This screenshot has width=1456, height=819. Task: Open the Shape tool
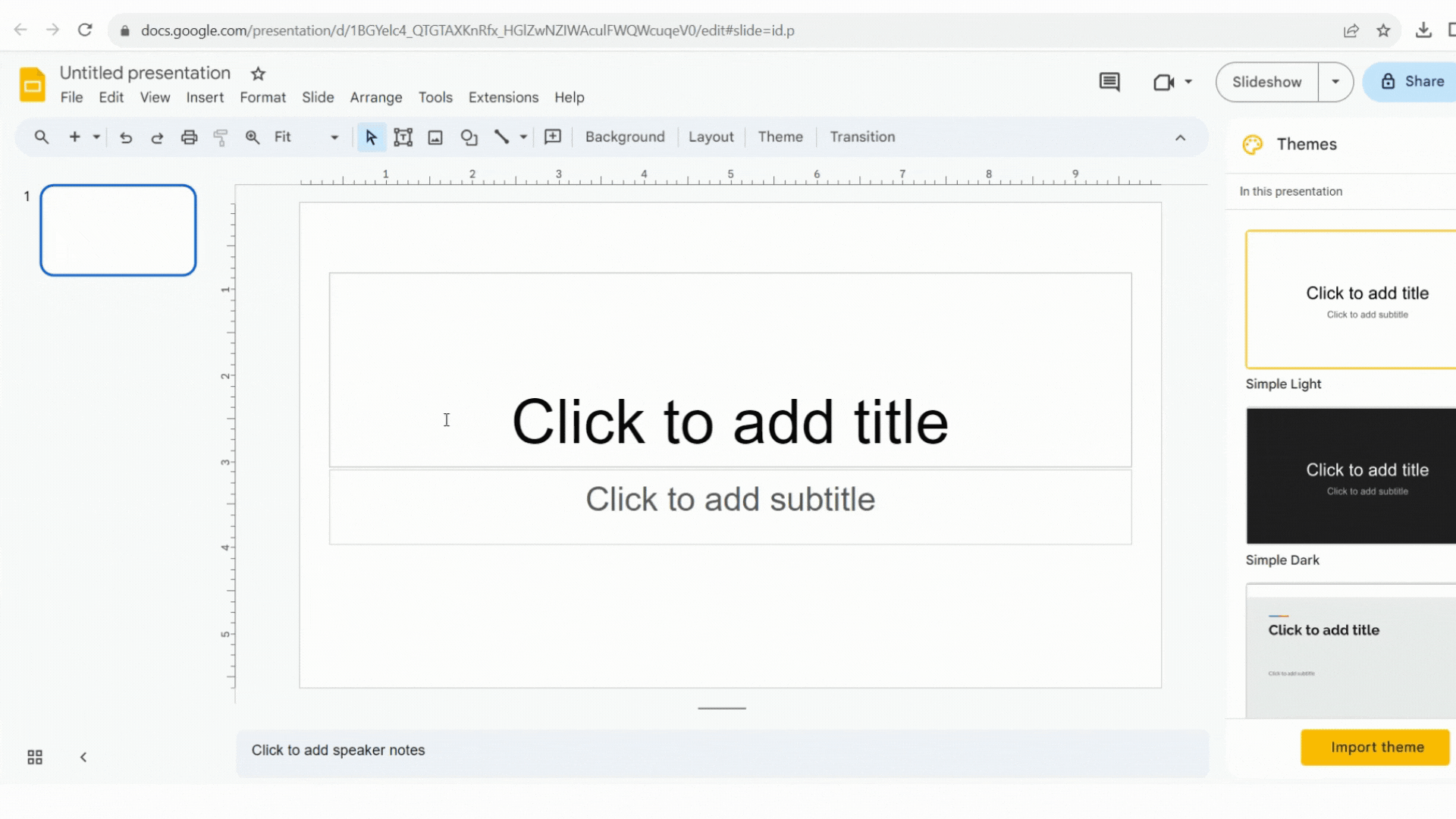[x=469, y=137]
